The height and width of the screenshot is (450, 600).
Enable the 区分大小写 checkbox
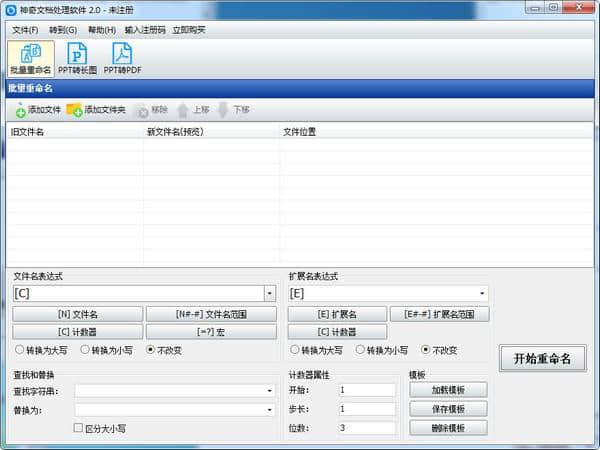point(78,428)
